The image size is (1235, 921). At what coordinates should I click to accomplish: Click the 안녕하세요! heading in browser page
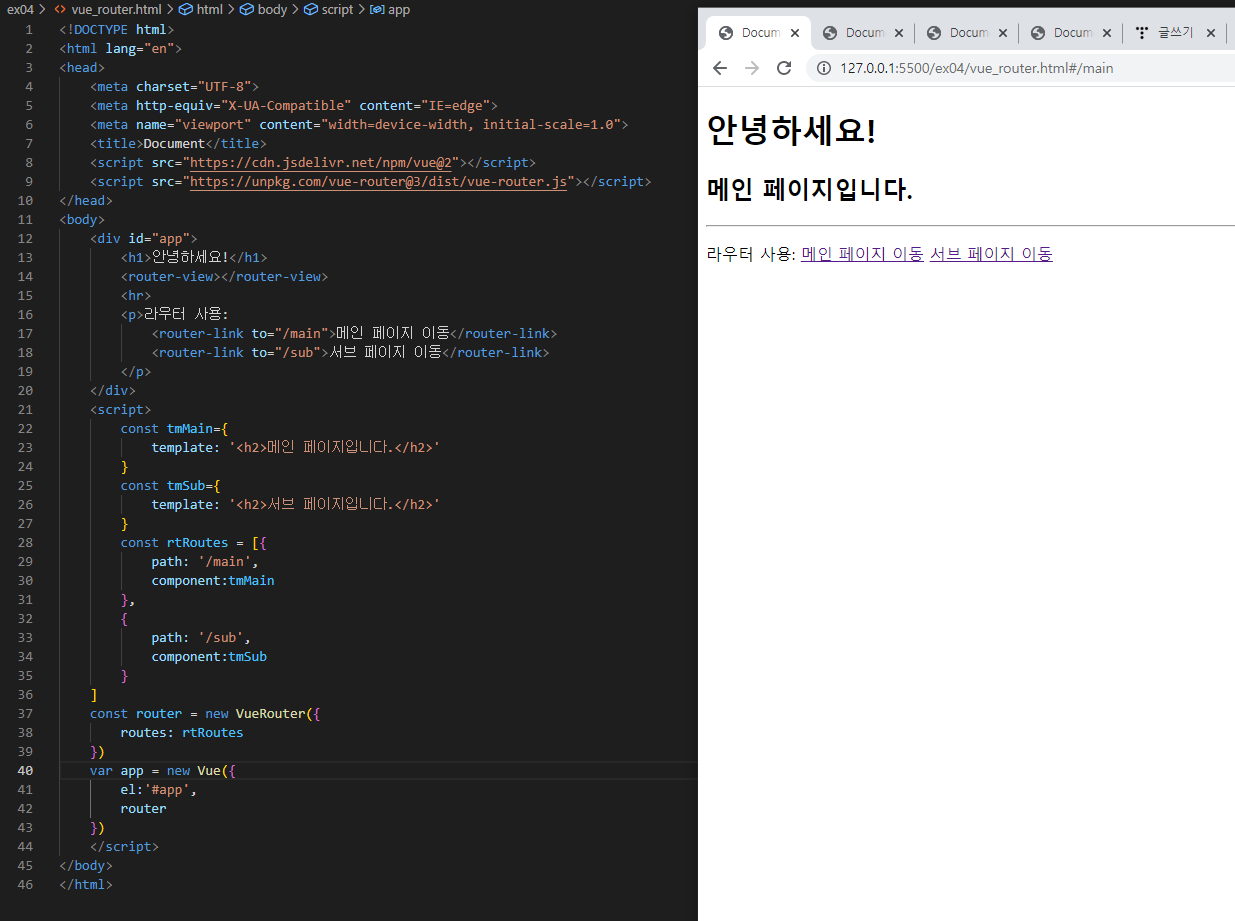coord(791,131)
